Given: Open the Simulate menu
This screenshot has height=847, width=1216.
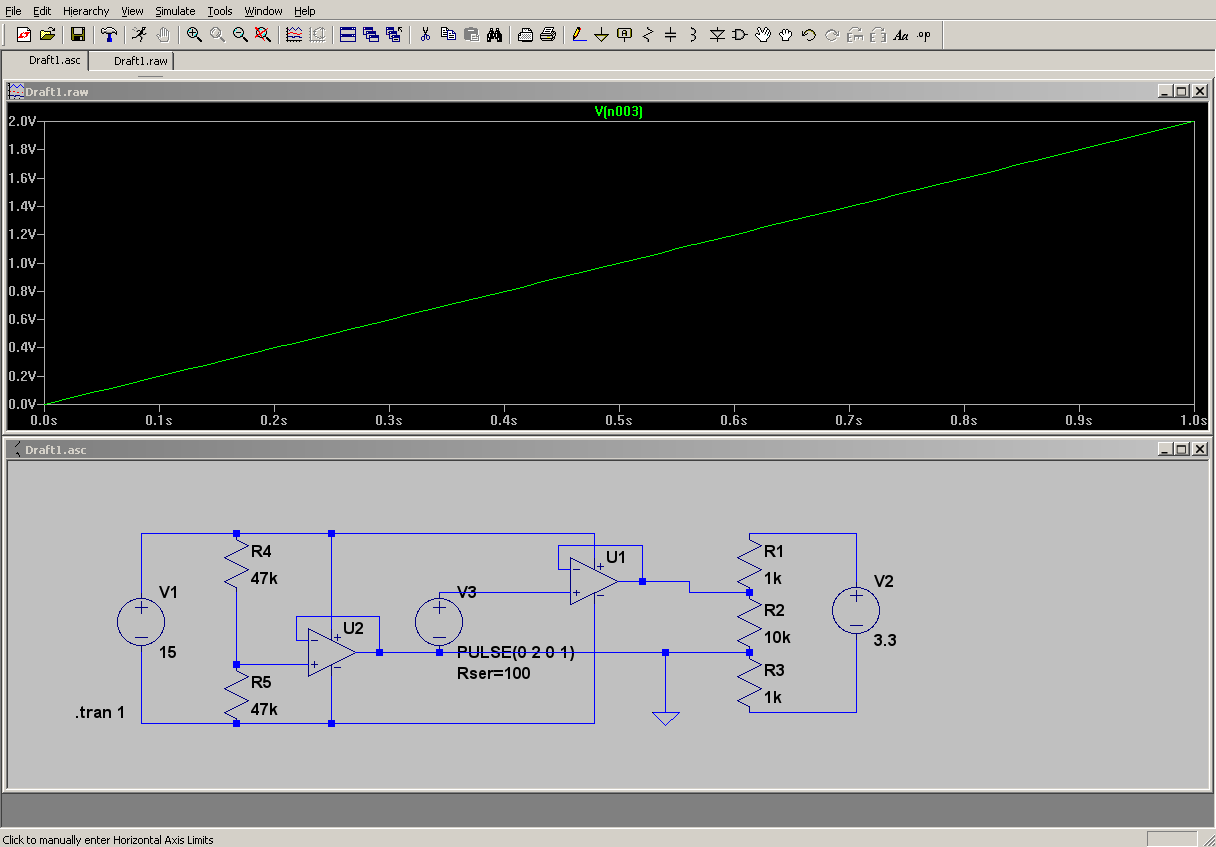Looking at the screenshot, I should pyautogui.click(x=175, y=11).
